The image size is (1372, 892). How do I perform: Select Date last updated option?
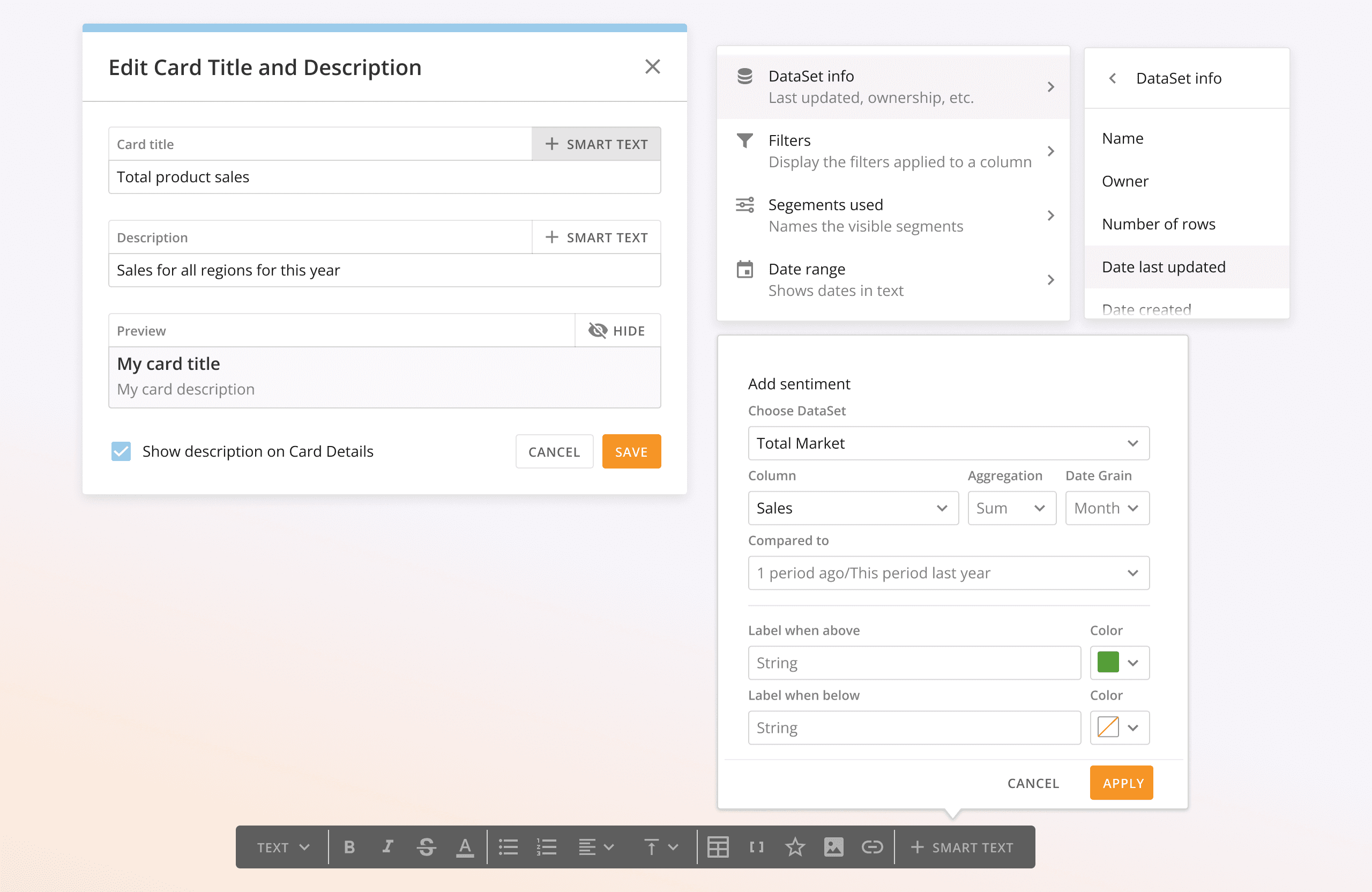tap(1187, 267)
